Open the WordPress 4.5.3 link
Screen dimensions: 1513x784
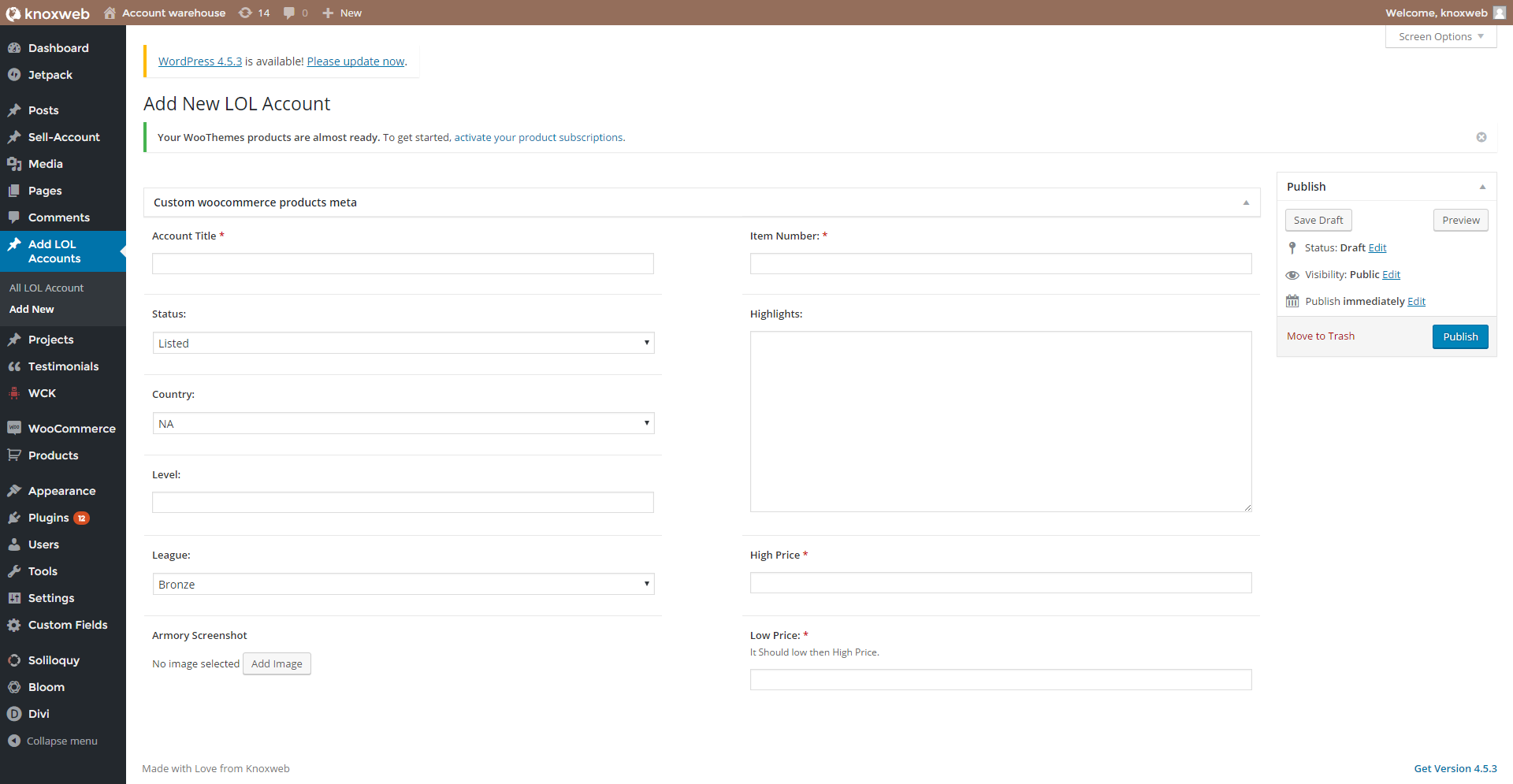(x=200, y=61)
